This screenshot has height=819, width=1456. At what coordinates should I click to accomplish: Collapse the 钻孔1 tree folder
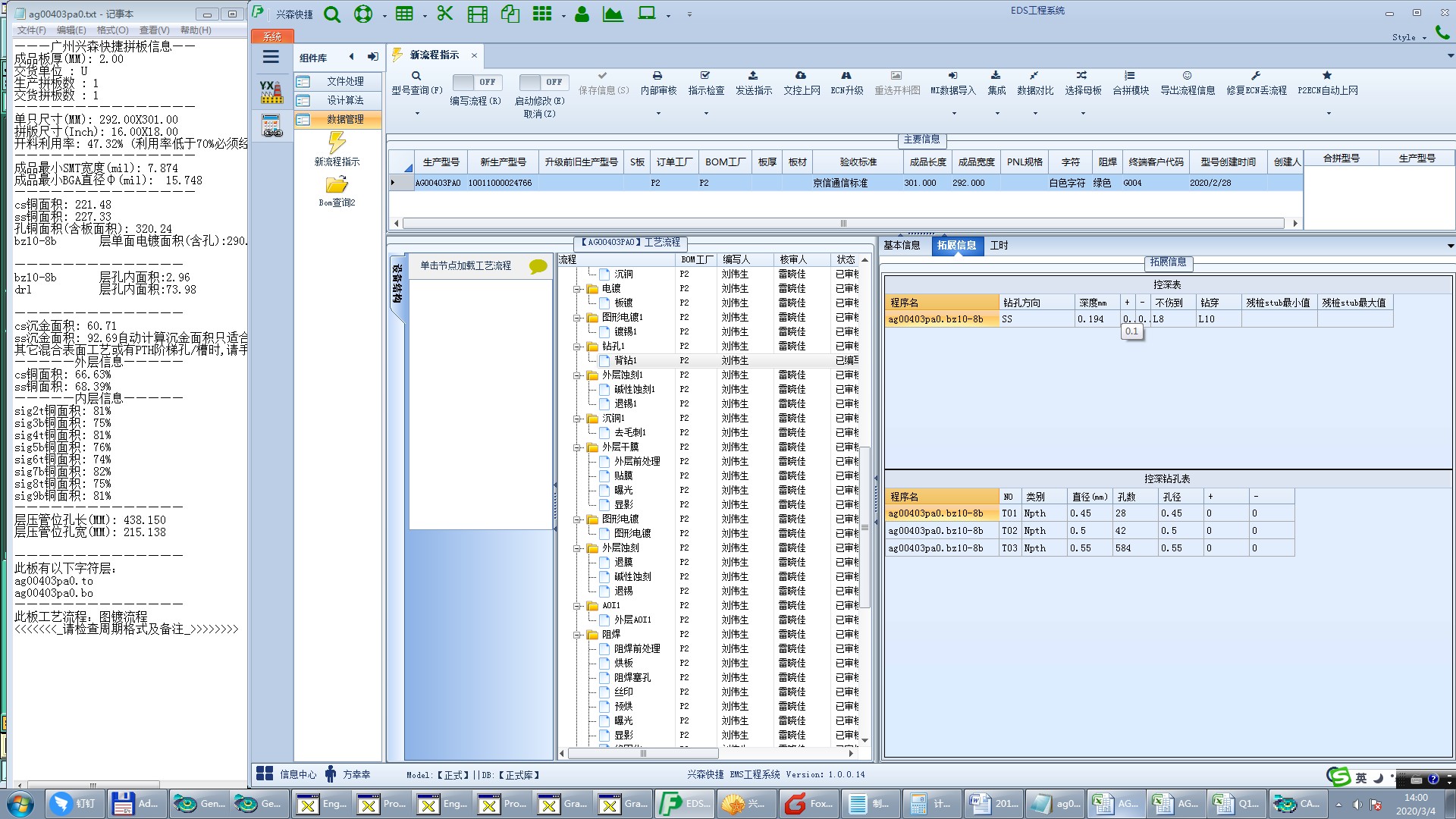click(x=578, y=347)
